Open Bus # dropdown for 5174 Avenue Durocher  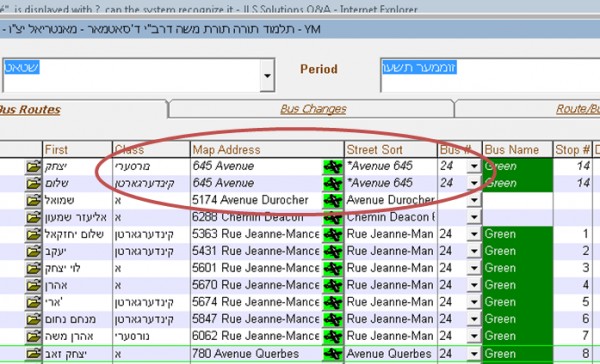click(x=474, y=200)
